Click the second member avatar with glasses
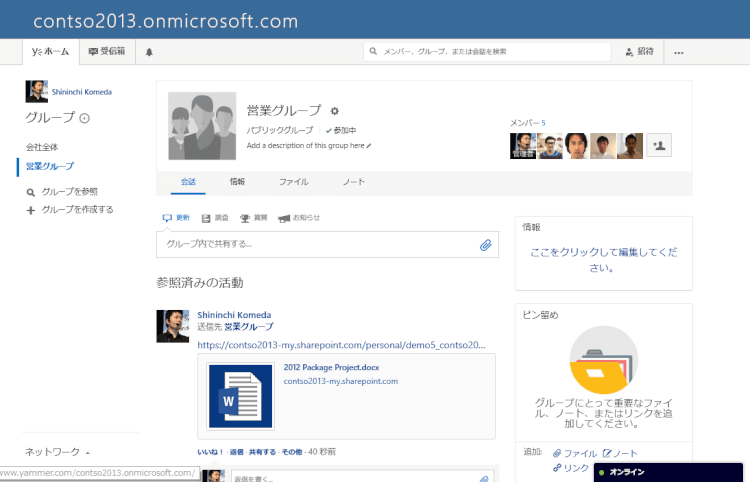The image size is (750, 482). point(550,146)
